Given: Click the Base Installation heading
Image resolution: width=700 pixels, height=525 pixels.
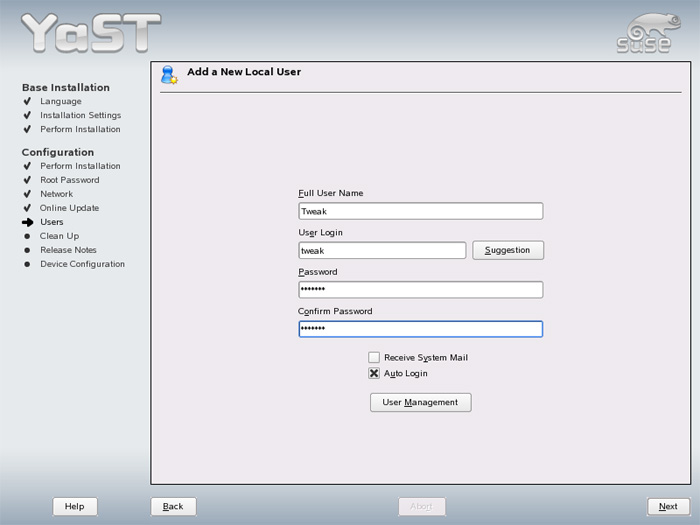Looking at the screenshot, I should 66,88.
